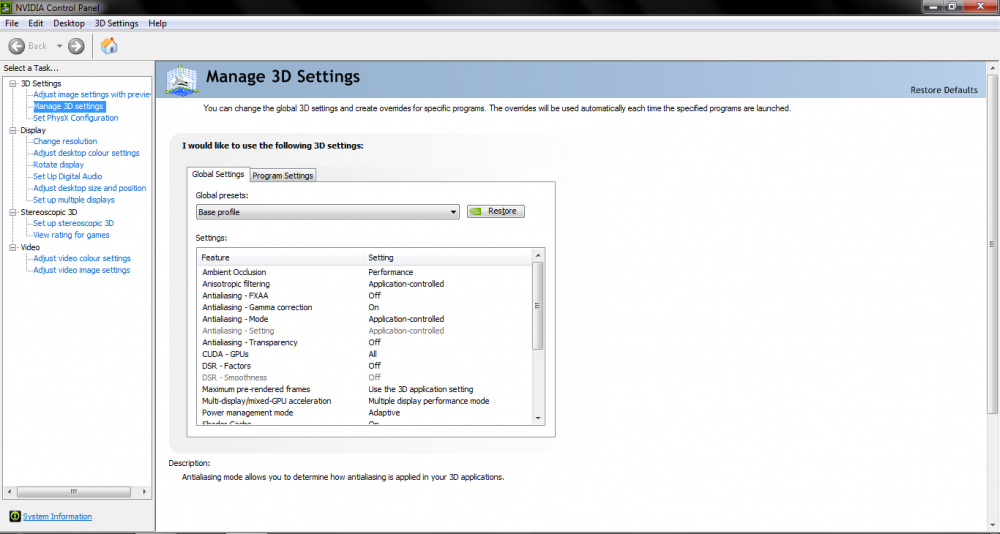The height and width of the screenshot is (534, 1000).
Task: Click the Restore Defaults link
Action: point(943,90)
